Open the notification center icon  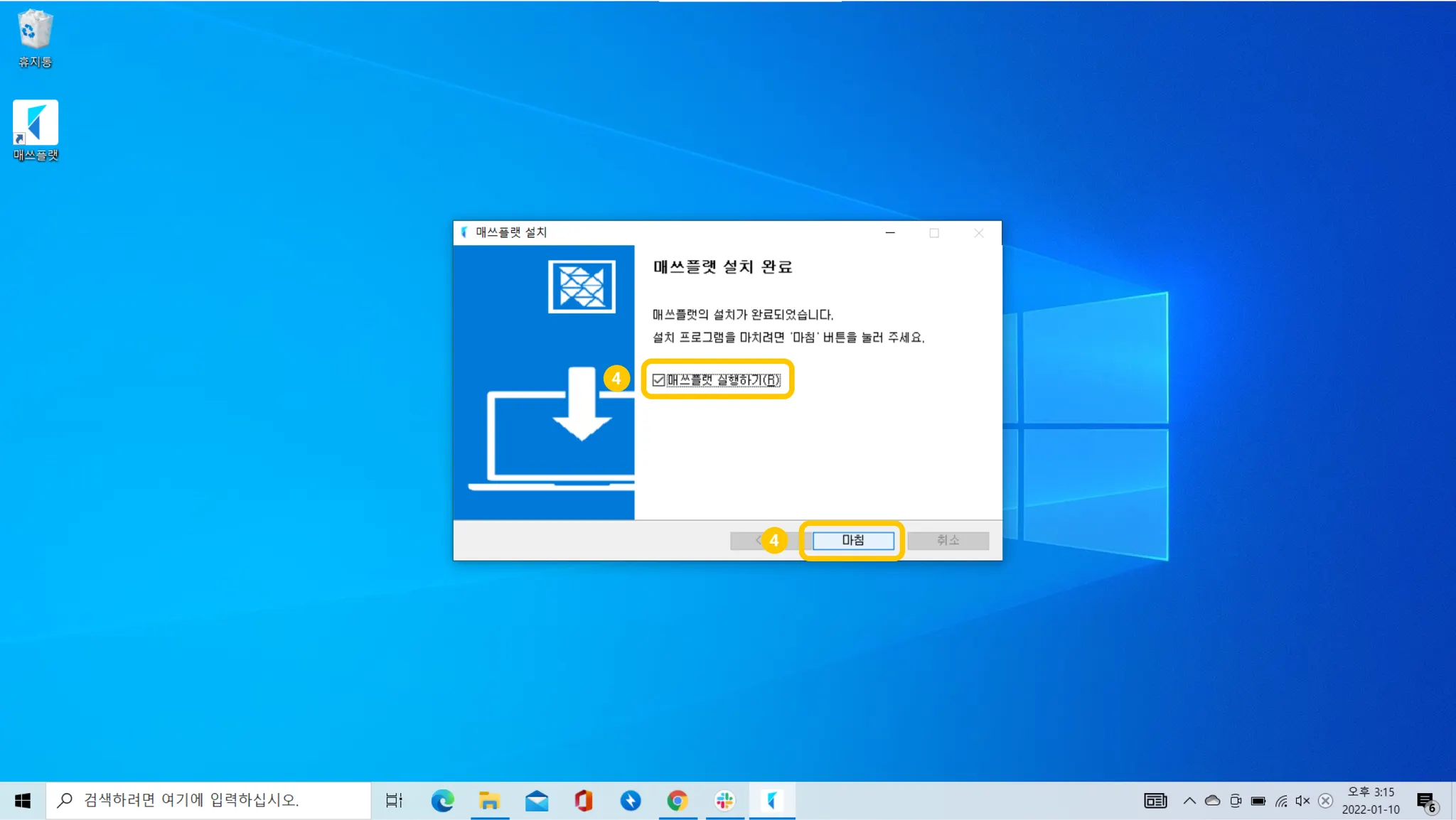point(1426,802)
